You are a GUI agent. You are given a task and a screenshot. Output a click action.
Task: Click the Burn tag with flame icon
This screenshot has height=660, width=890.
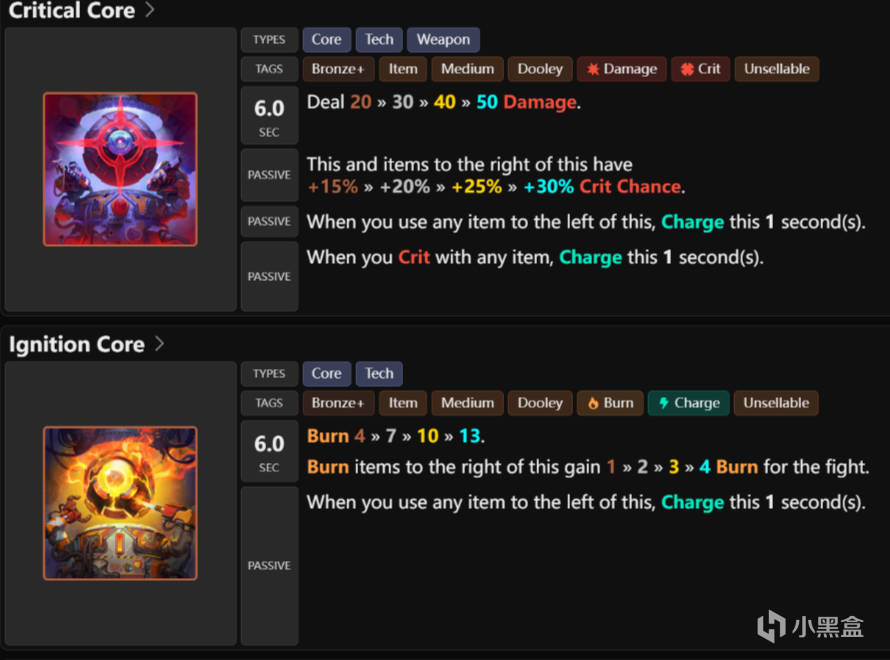pos(610,403)
